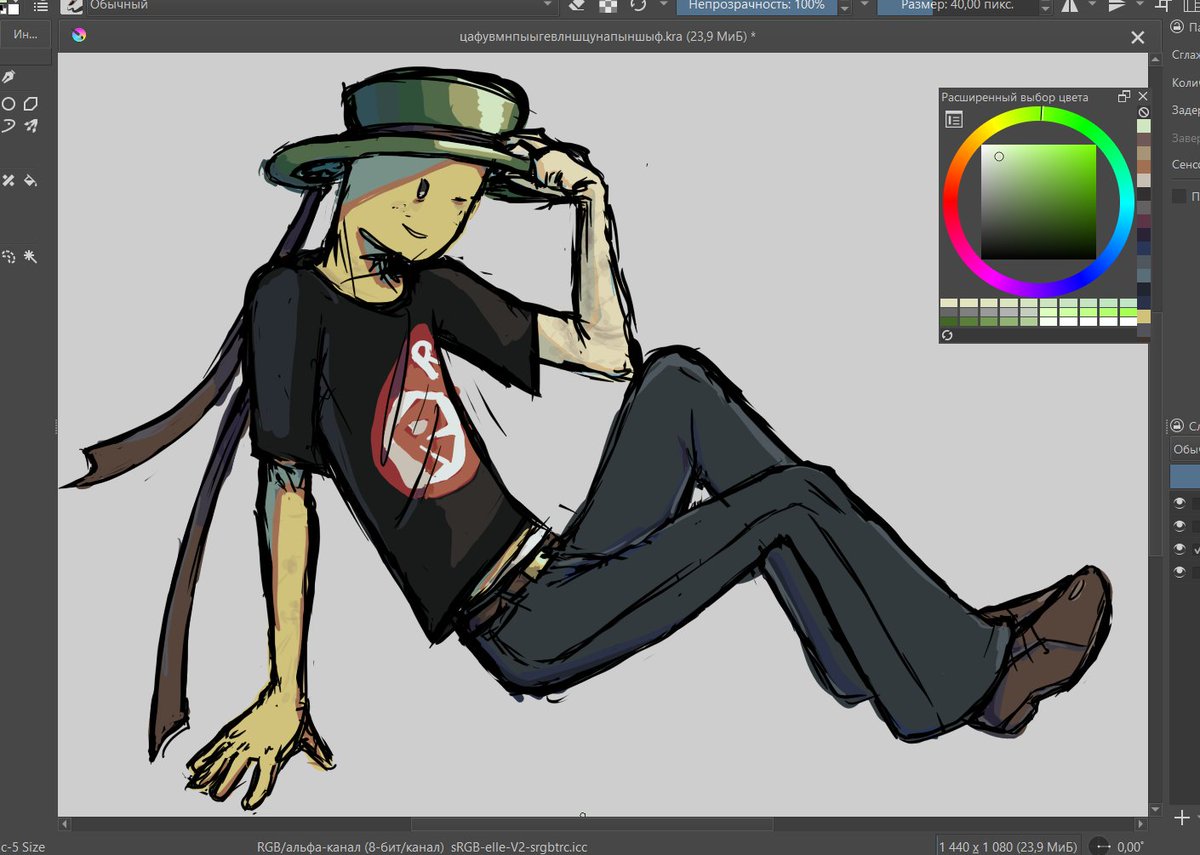Select the Smart Patch bandage tool
The image size is (1200, 855).
point(8,181)
